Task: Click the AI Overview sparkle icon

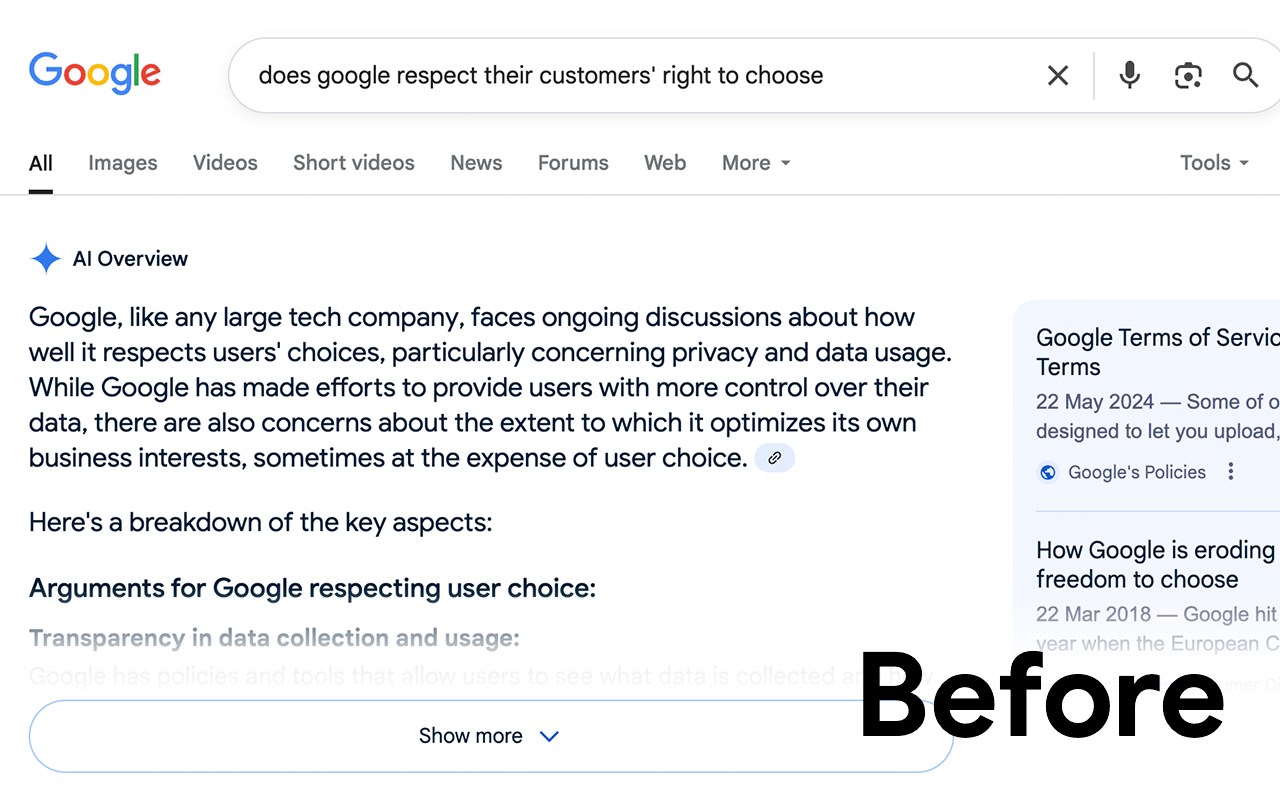Action: coord(46,259)
